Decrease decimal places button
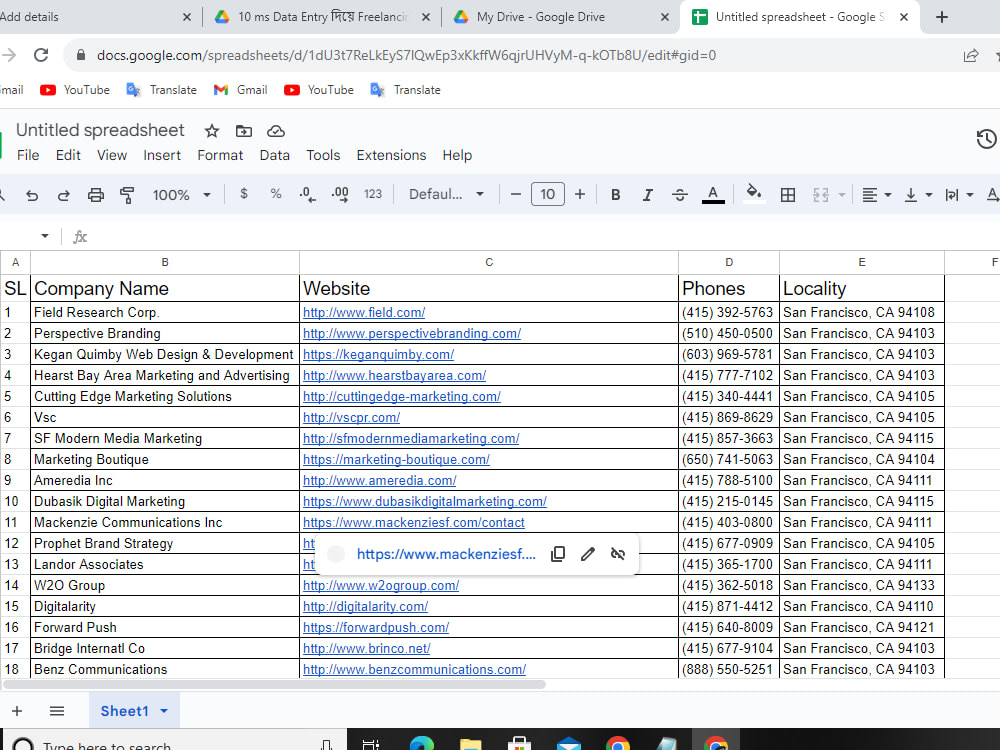This screenshot has width=1000, height=750. tap(307, 195)
